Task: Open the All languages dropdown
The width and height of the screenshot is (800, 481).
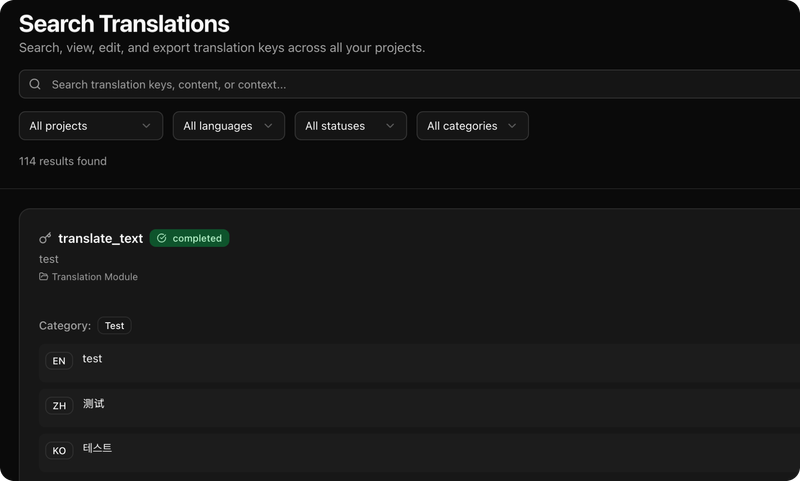Action: pyautogui.click(x=228, y=126)
